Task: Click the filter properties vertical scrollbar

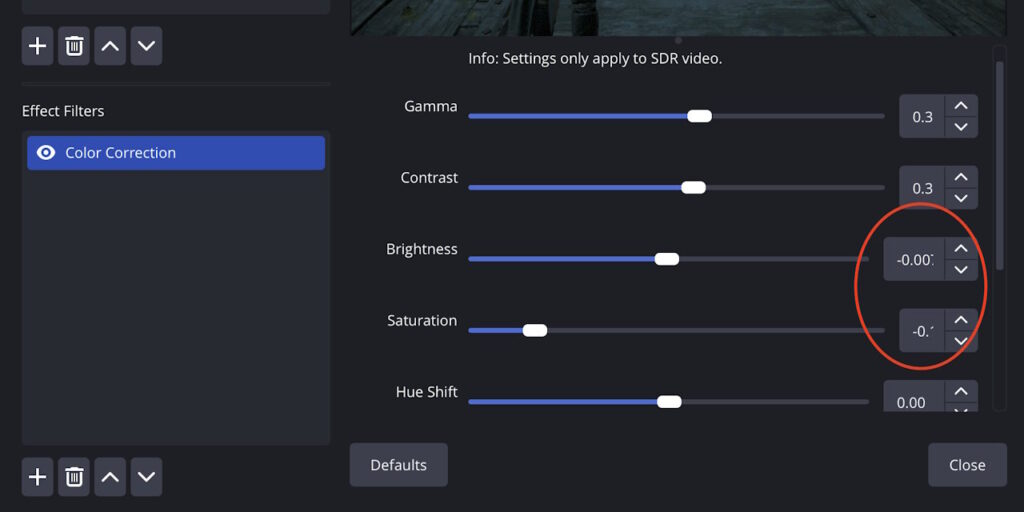Action: click(x=999, y=166)
